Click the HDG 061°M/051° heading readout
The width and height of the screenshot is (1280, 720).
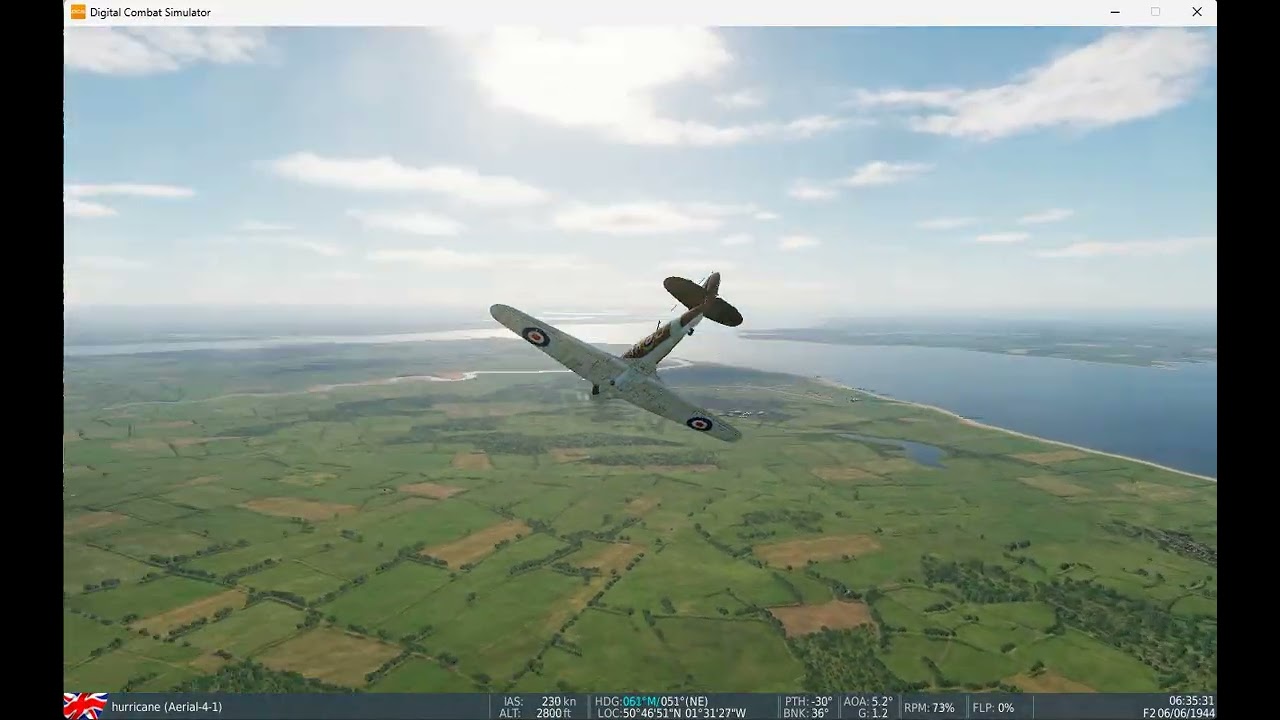[x=651, y=701]
